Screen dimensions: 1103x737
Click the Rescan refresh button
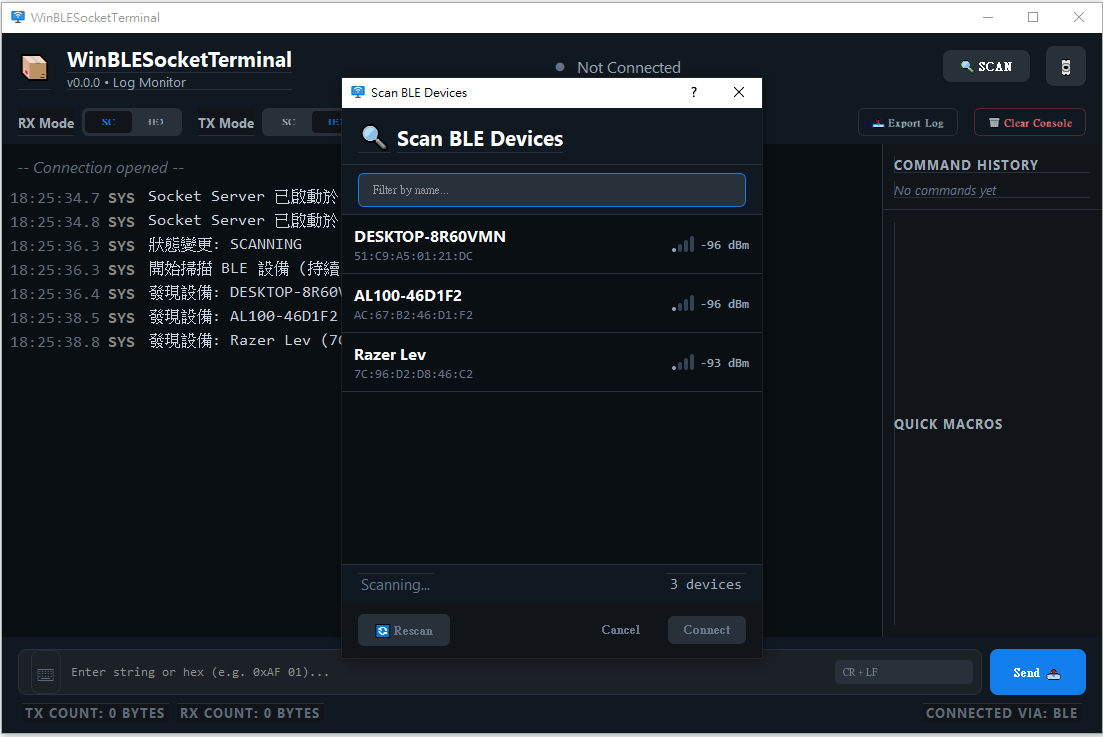pyautogui.click(x=404, y=630)
